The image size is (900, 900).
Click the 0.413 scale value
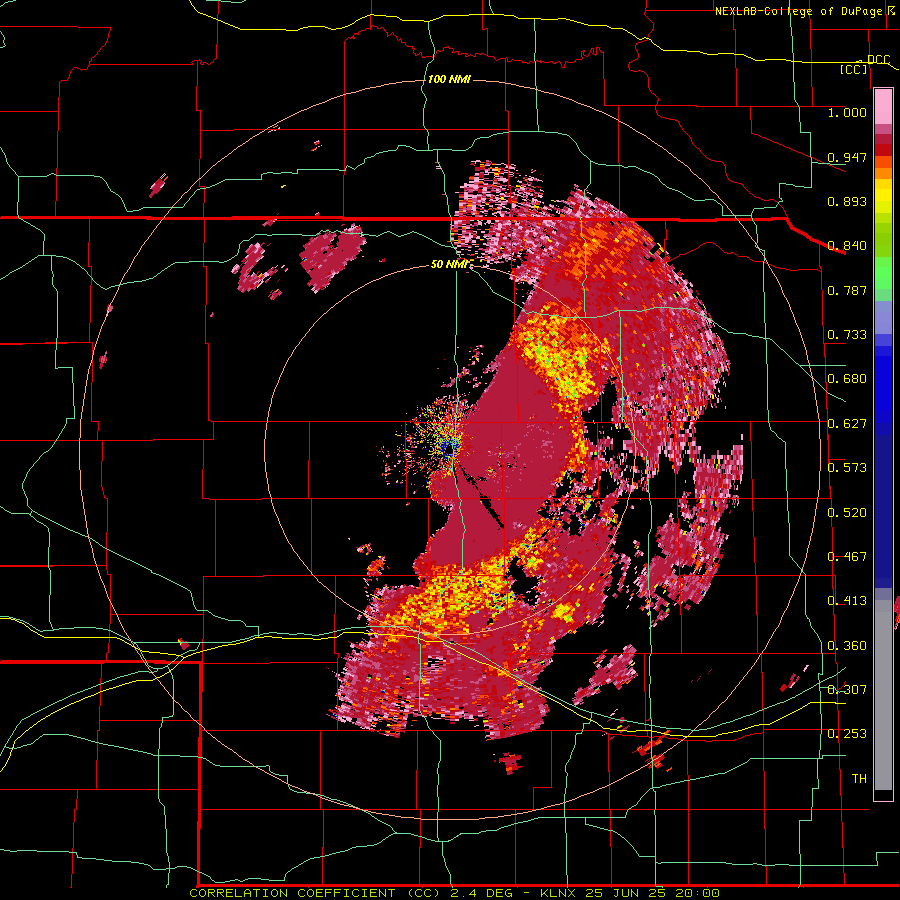(847, 601)
